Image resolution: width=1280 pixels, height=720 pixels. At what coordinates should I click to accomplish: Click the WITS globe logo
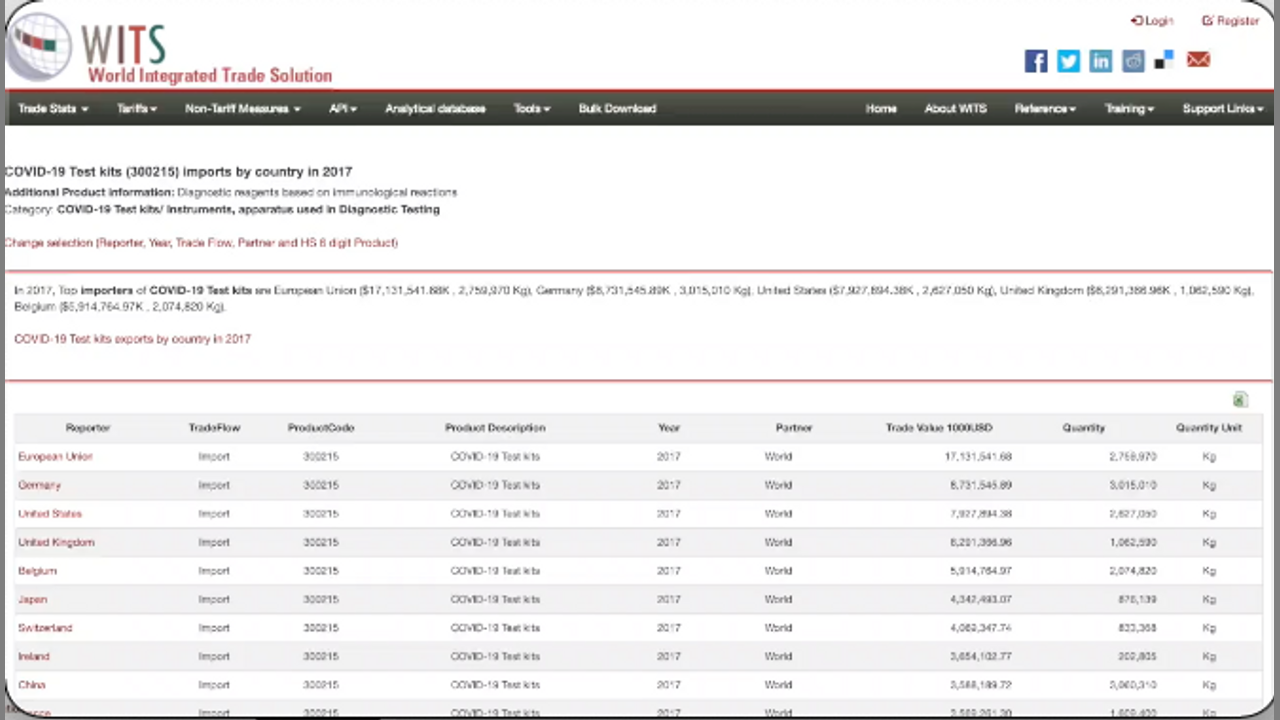tap(40, 46)
